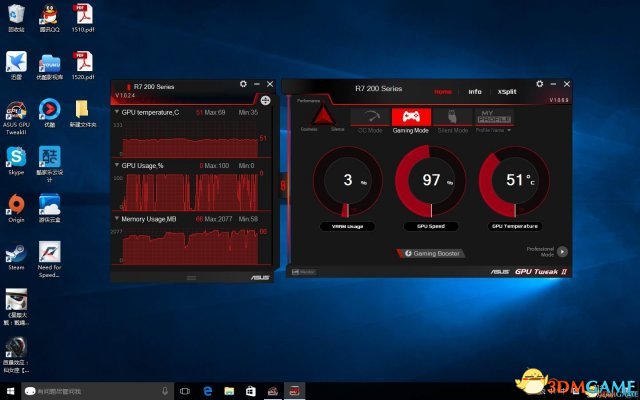Select "Max:100" in GPU Usage row
This screenshot has width=640, height=400.
217,166
